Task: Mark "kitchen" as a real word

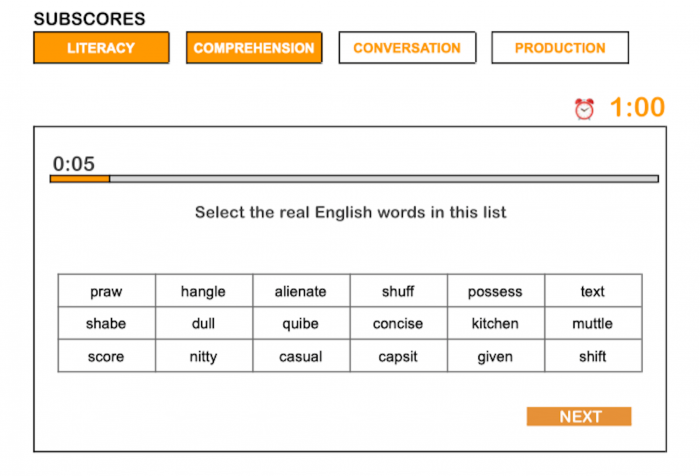Action: (x=495, y=324)
